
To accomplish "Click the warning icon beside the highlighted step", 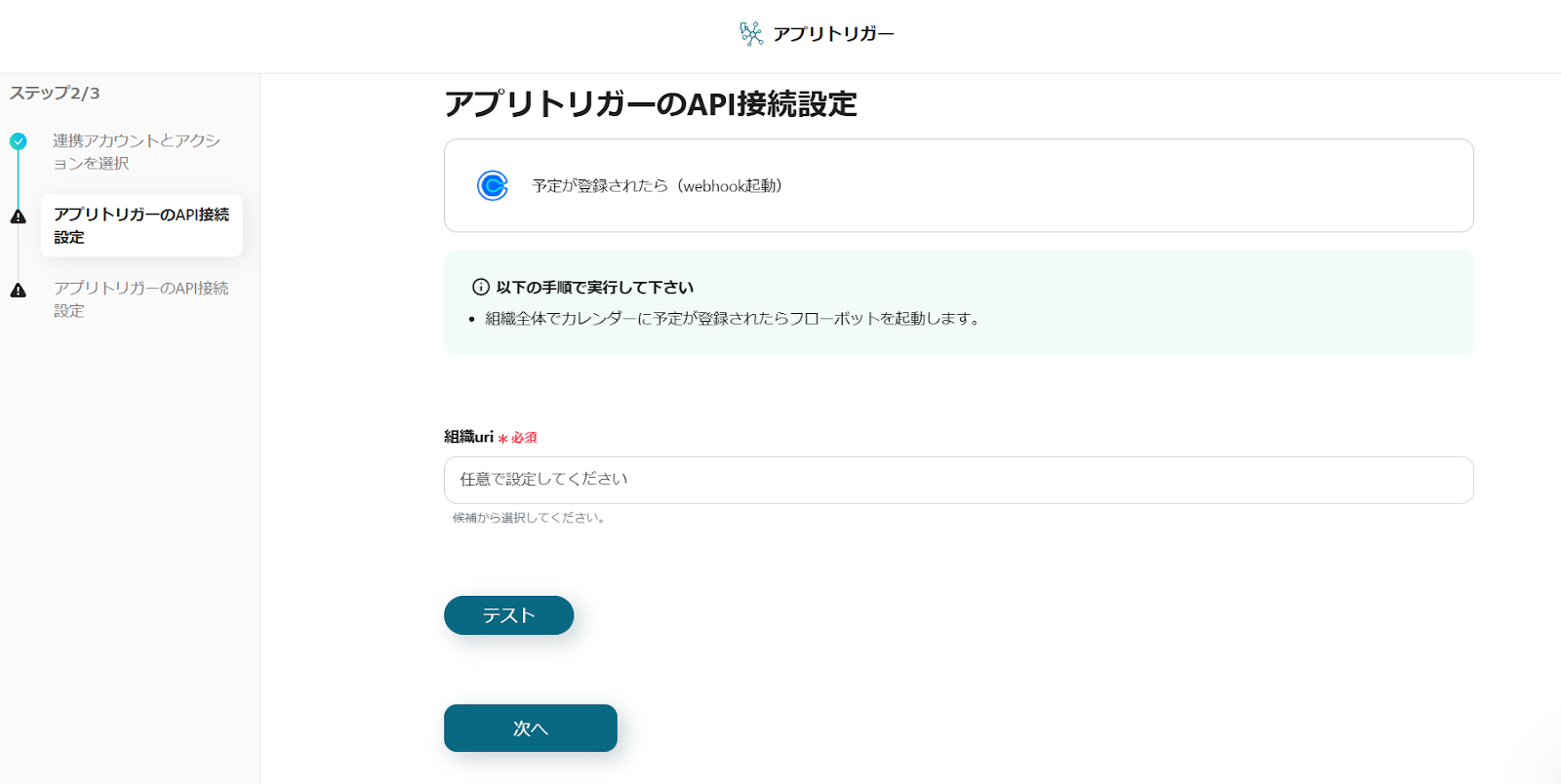I will coord(19,216).
